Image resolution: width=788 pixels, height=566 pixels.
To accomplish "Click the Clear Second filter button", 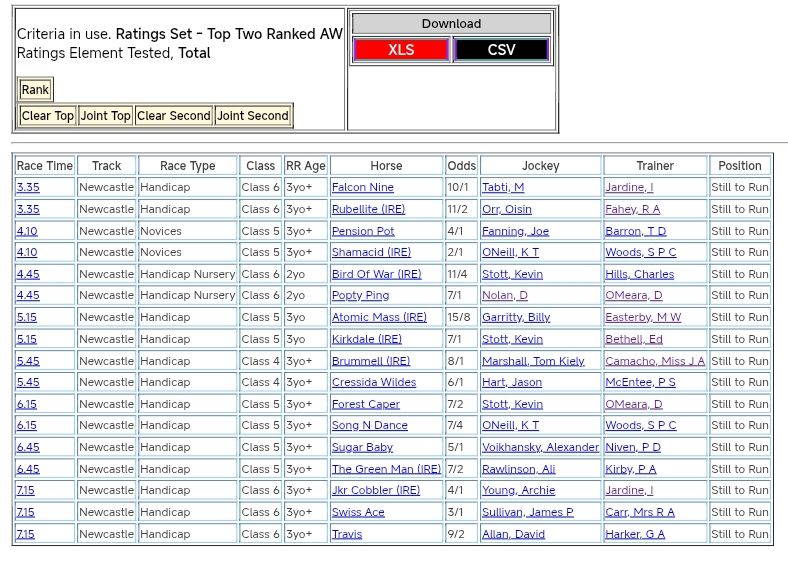I will click(x=173, y=116).
